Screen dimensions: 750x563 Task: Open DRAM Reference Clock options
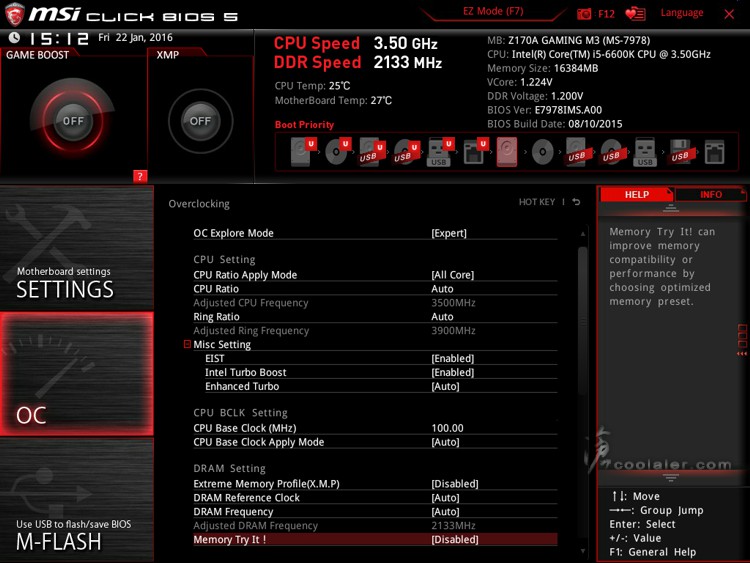pos(375,497)
